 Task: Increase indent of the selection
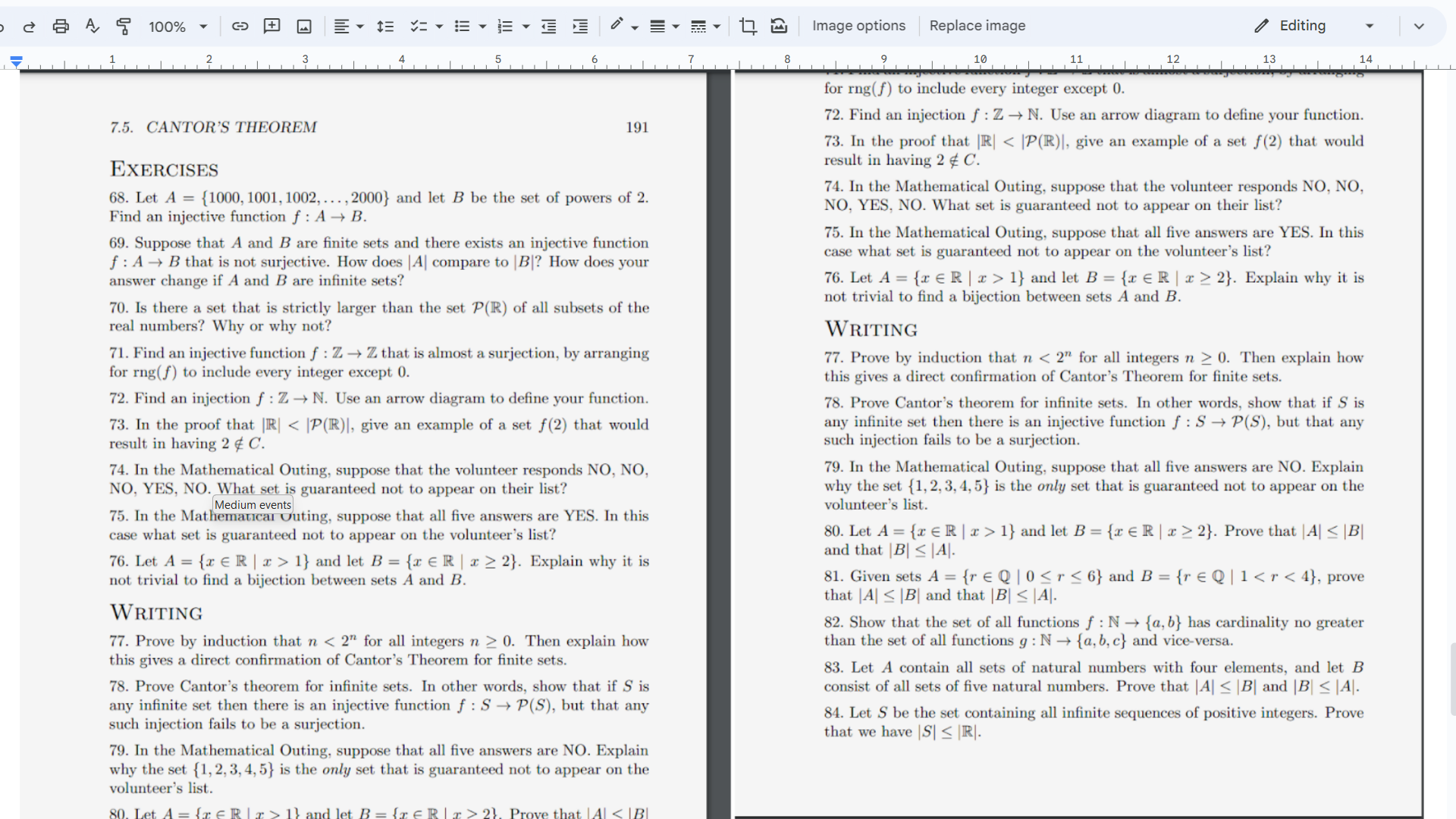pyautogui.click(x=580, y=27)
